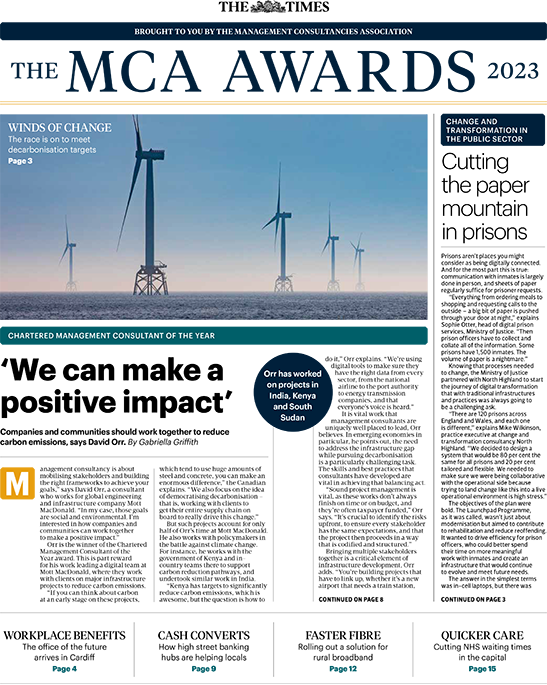
Task: Click the 'Workplace Benefits' teaser heading
Action: (65, 635)
